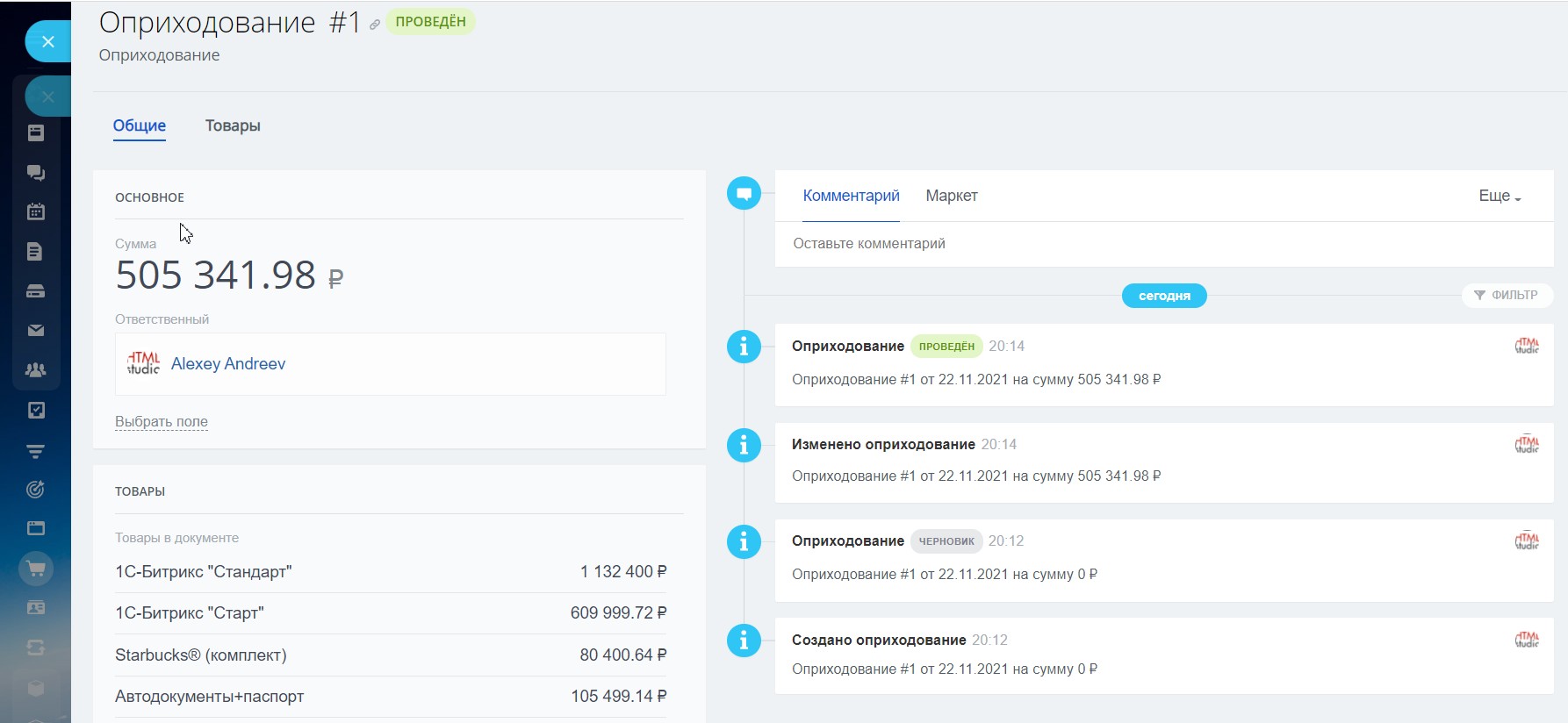The image size is (1568, 723).
Task: Select the Маркет tab
Action: click(x=951, y=196)
